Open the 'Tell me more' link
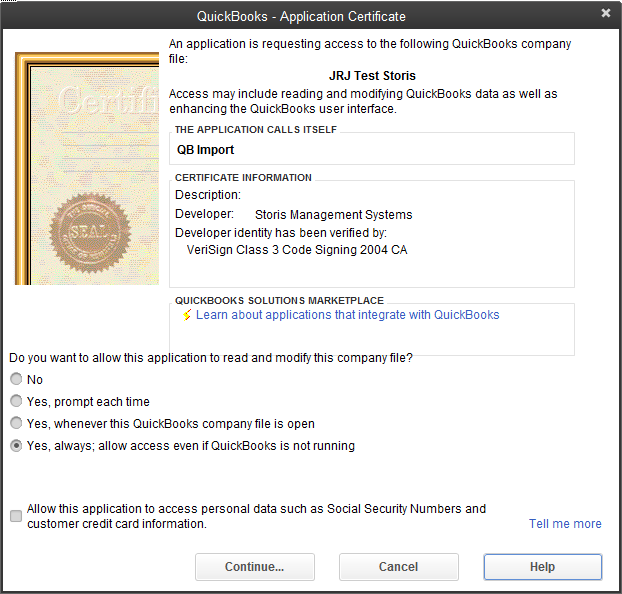 point(565,524)
